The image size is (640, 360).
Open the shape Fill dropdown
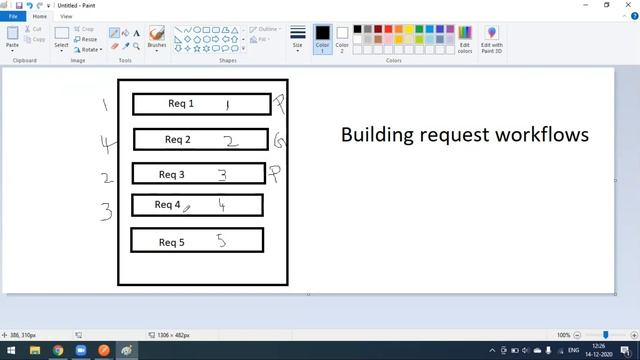pos(260,40)
